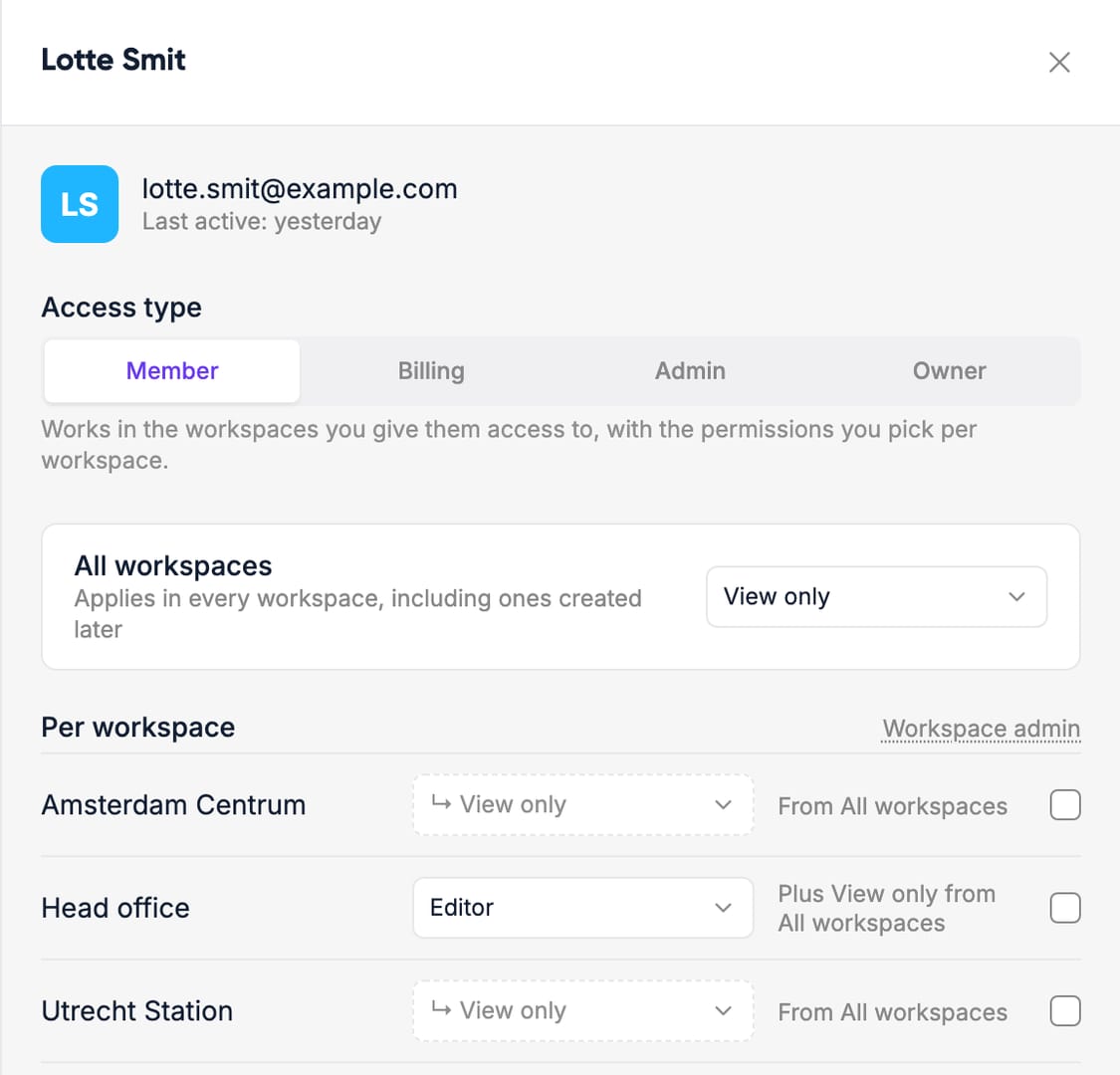Open the All workspaces permission dropdown
1120x1075 pixels.
point(876,596)
